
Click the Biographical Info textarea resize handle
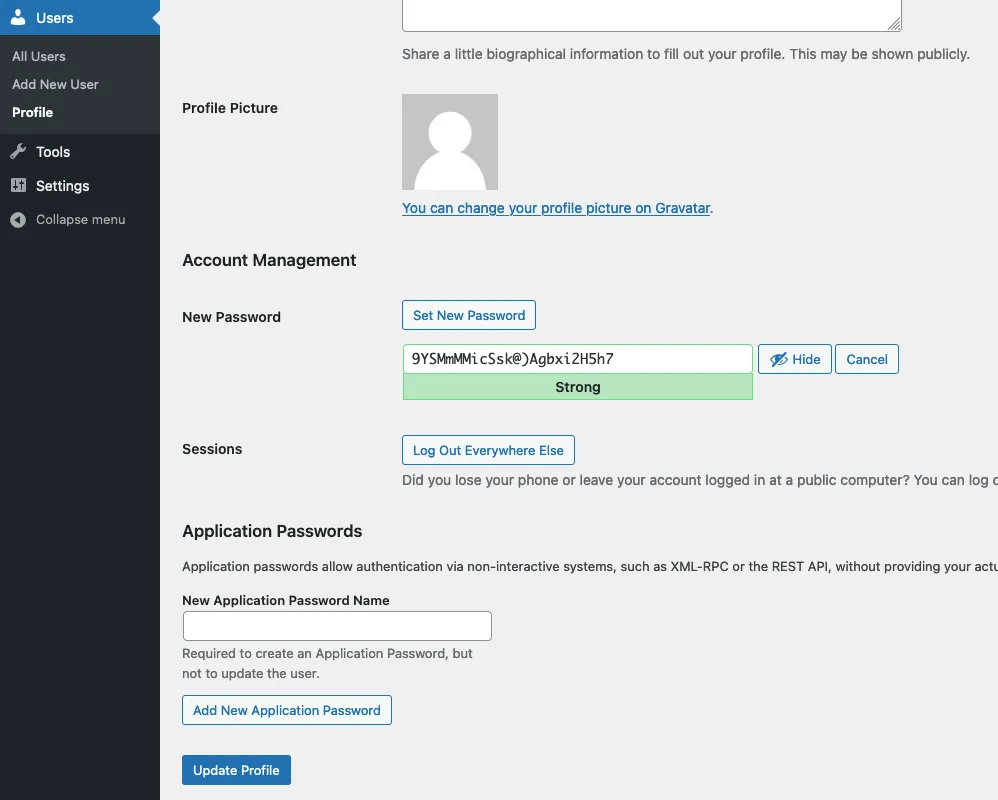[894, 23]
